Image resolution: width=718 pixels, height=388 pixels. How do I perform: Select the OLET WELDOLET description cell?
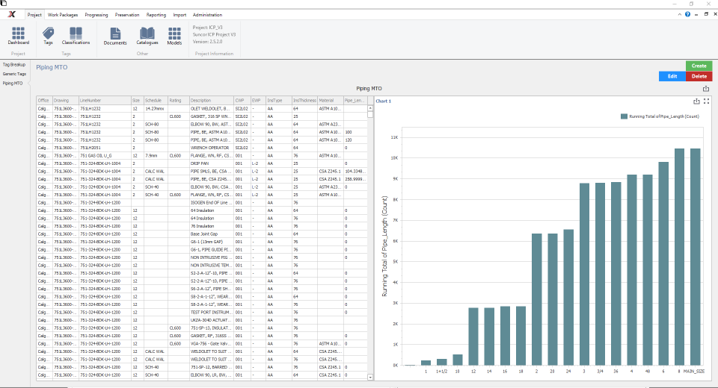tap(212, 109)
